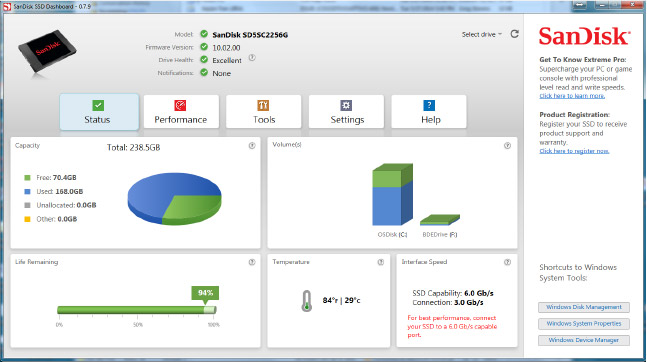Select the Status tab
Image resolution: width=647 pixels, height=362 pixels.
tap(99, 112)
